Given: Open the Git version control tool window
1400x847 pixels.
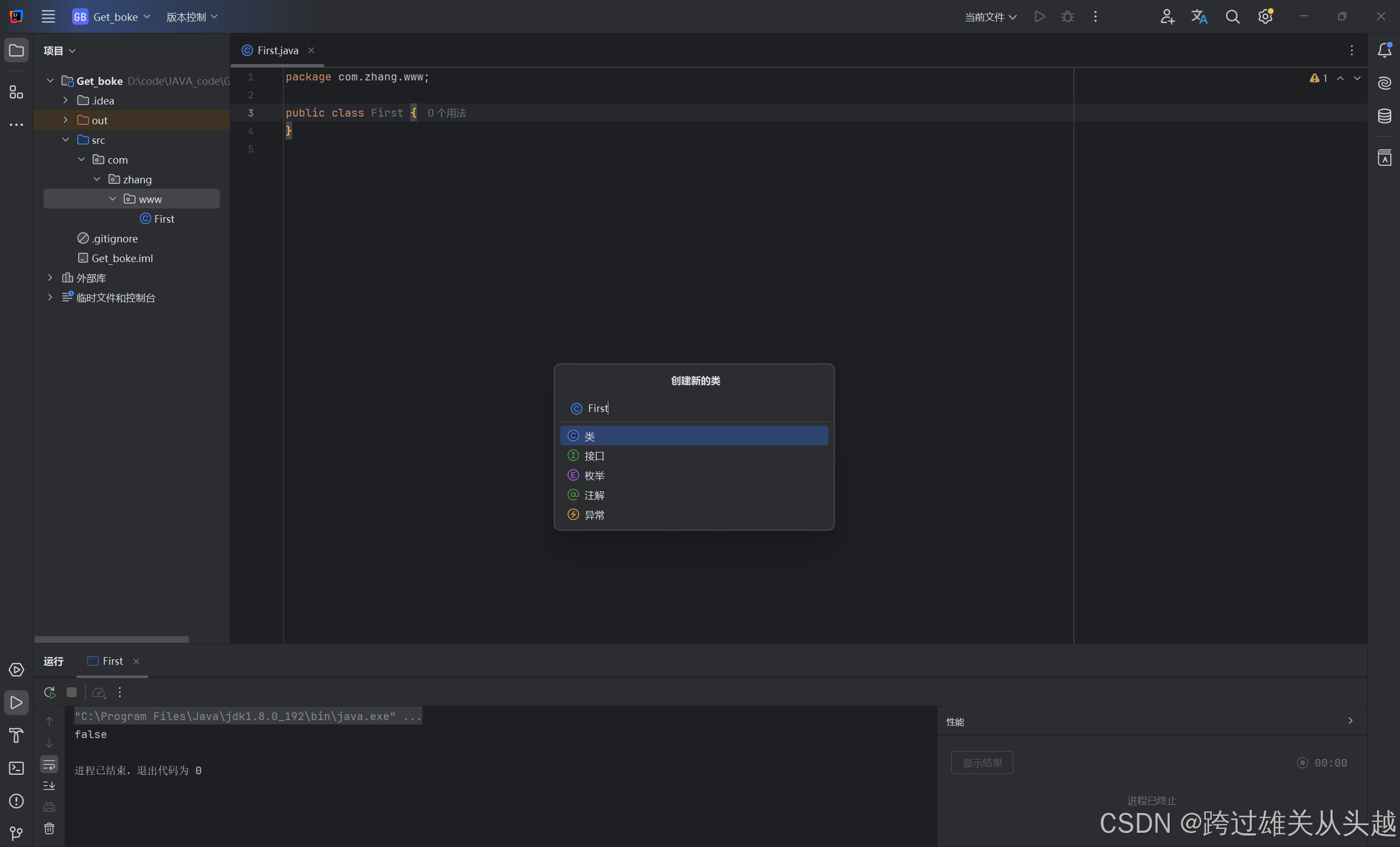Looking at the screenshot, I should click(x=16, y=833).
